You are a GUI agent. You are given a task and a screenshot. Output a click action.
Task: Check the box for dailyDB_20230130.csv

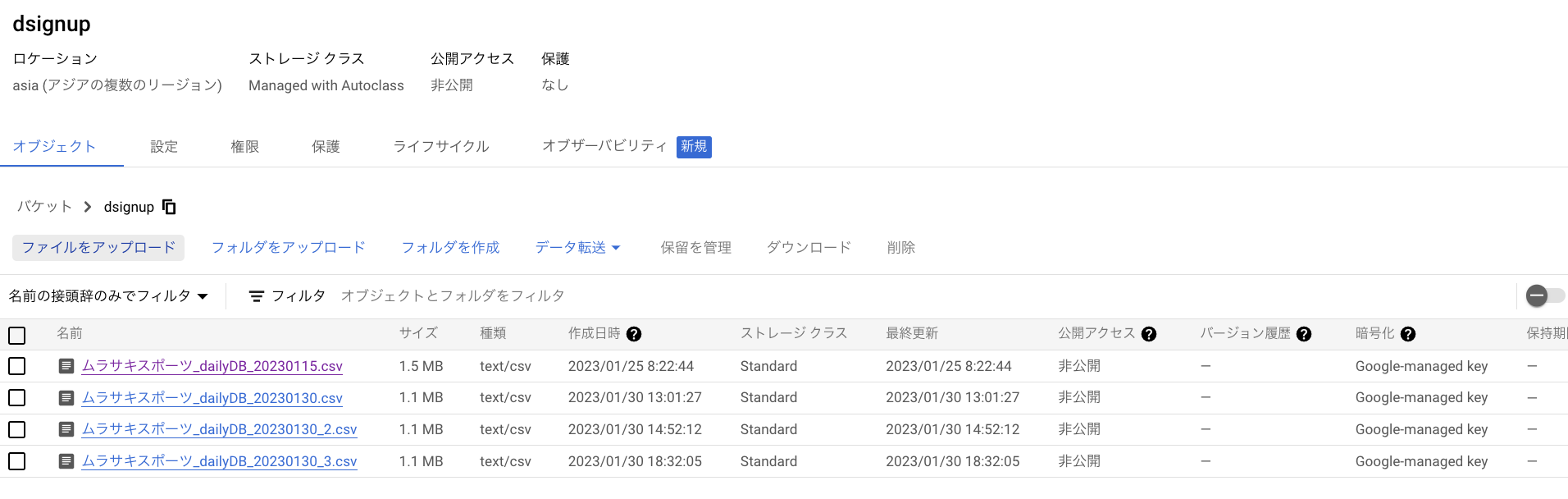(x=17, y=398)
